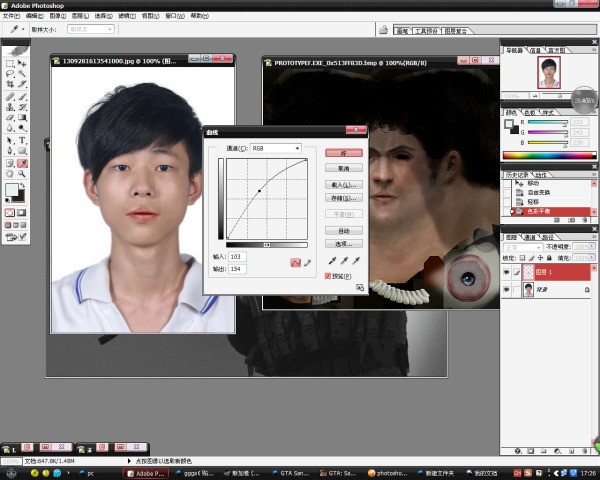The width and height of the screenshot is (600, 480).
Task: Click the Auto button in Curves dialog
Action: click(x=343, y=230)
